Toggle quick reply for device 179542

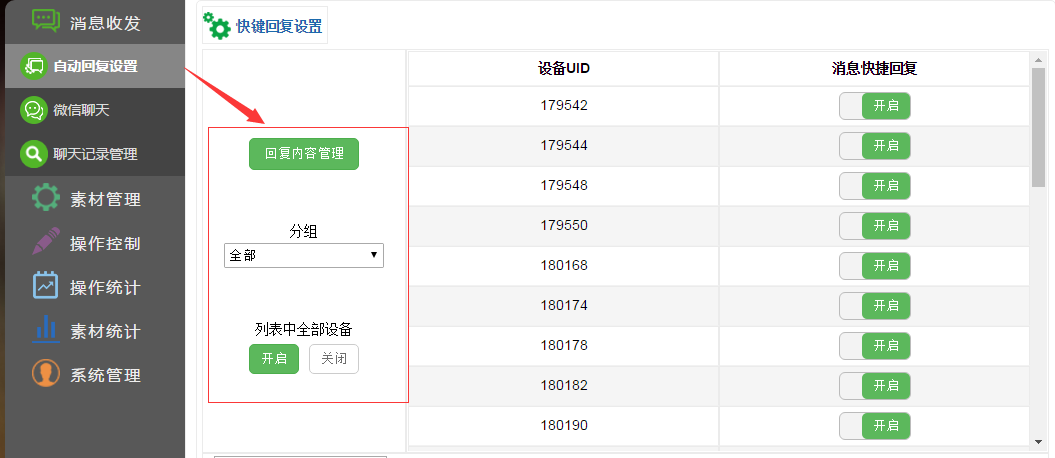pyautogui.click(x=875, y=106)
